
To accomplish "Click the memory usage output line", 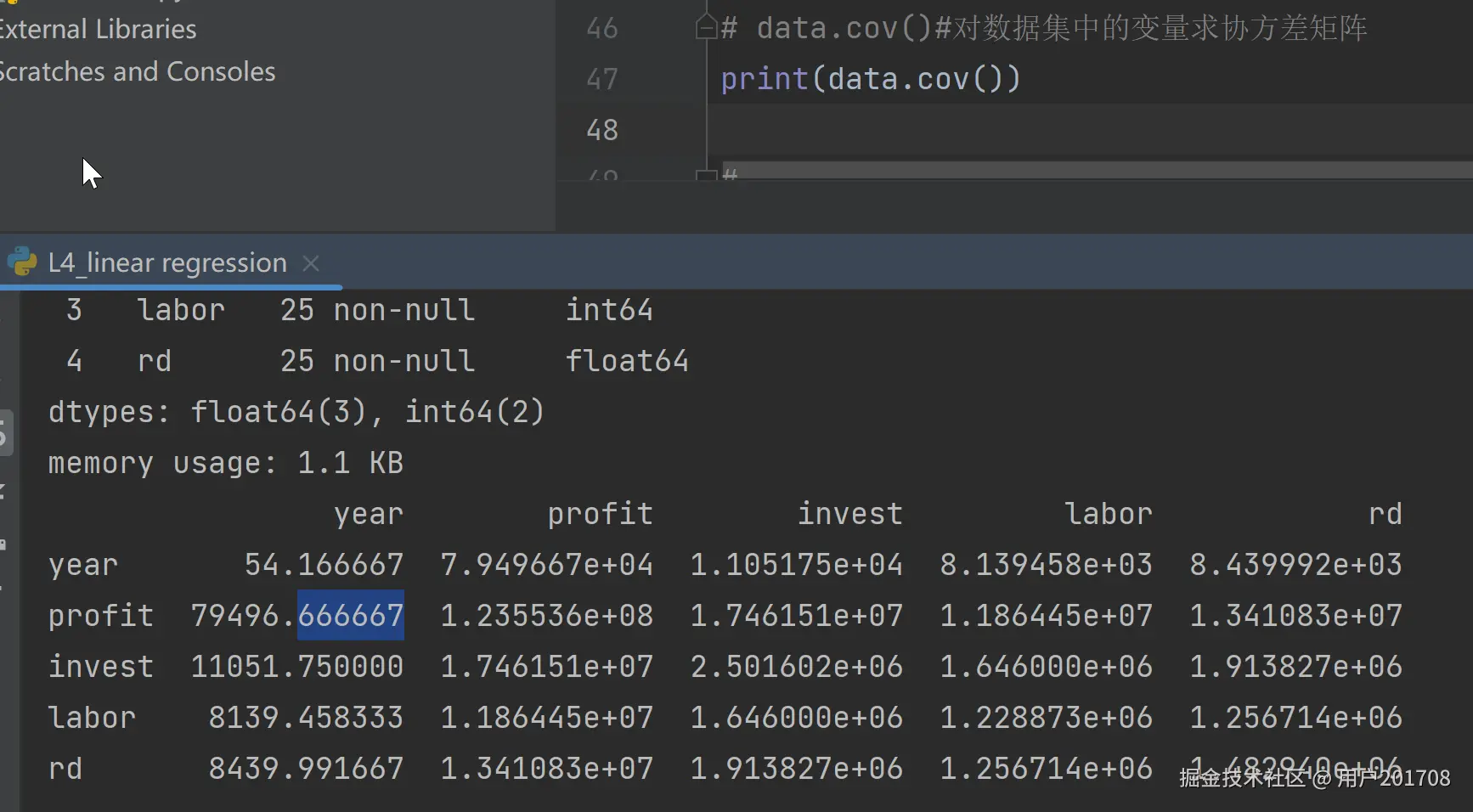I will (225, 463).
